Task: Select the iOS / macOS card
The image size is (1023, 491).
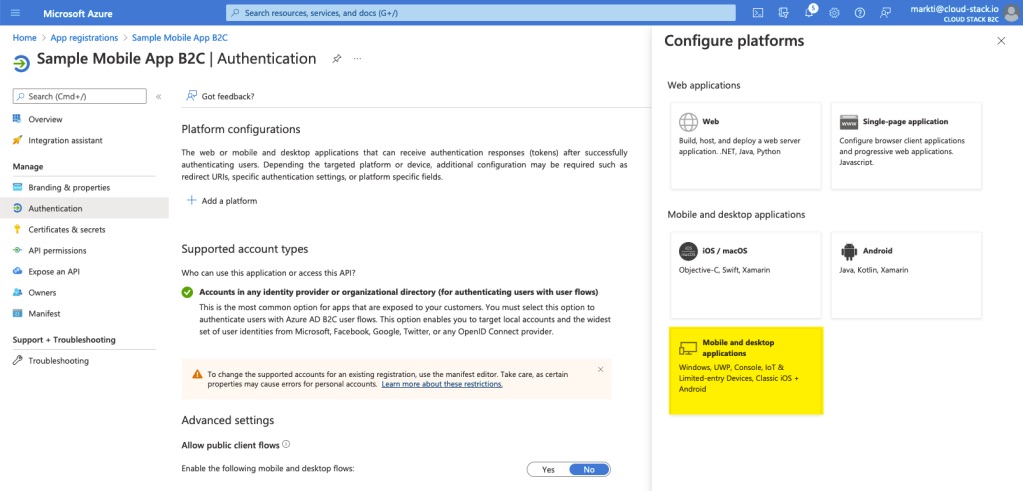Action: click(x=745, y=275)
